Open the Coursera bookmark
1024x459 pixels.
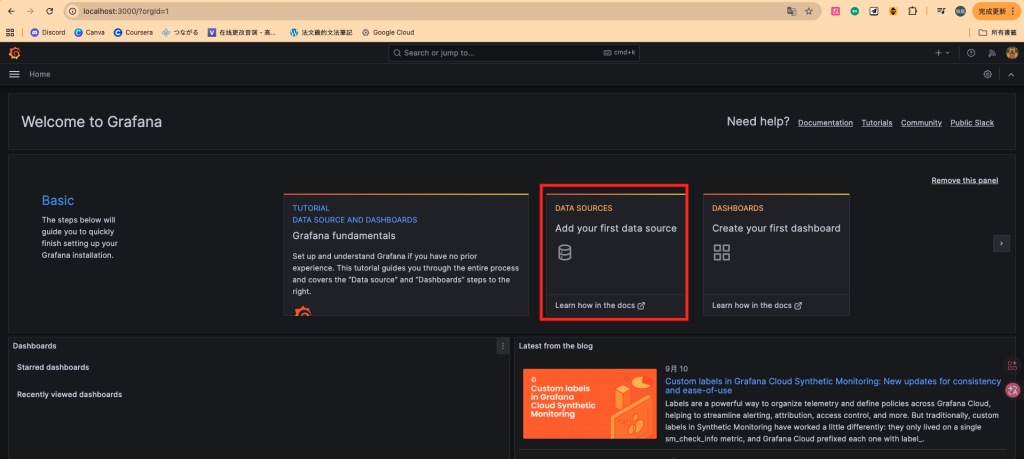133,32
